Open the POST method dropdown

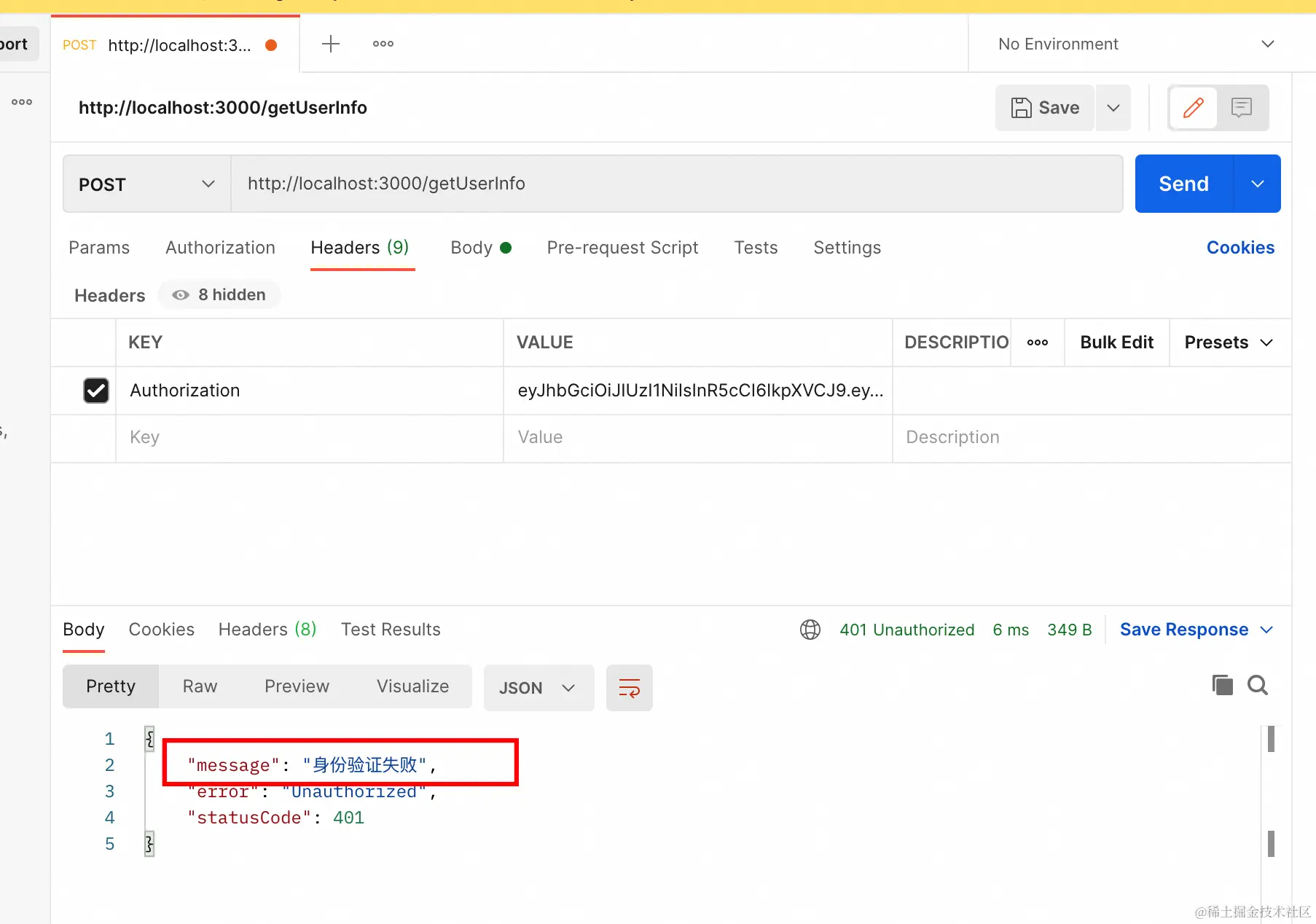tap(147, 184)
